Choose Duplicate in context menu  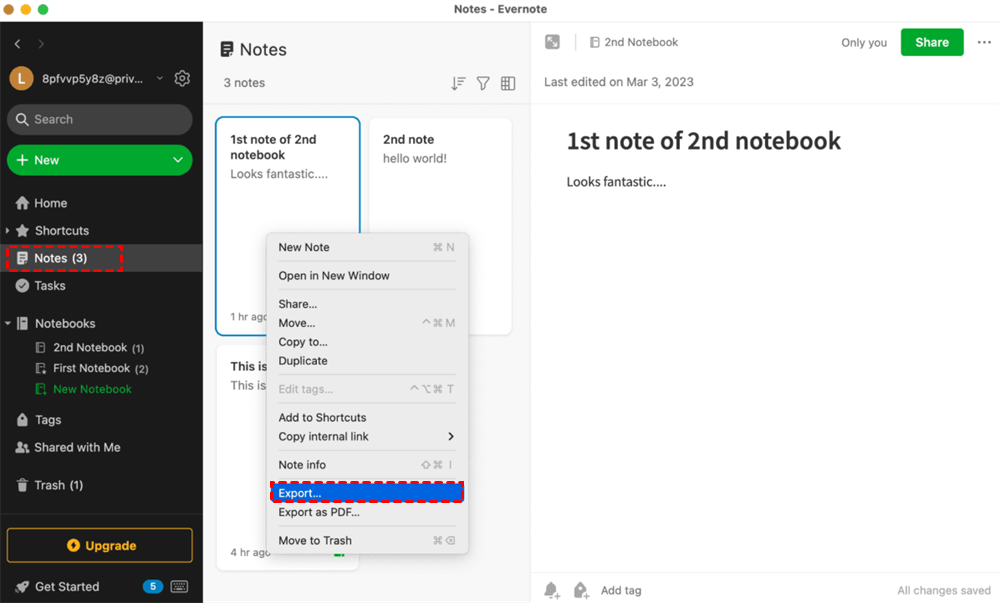[x=367, y=361]
